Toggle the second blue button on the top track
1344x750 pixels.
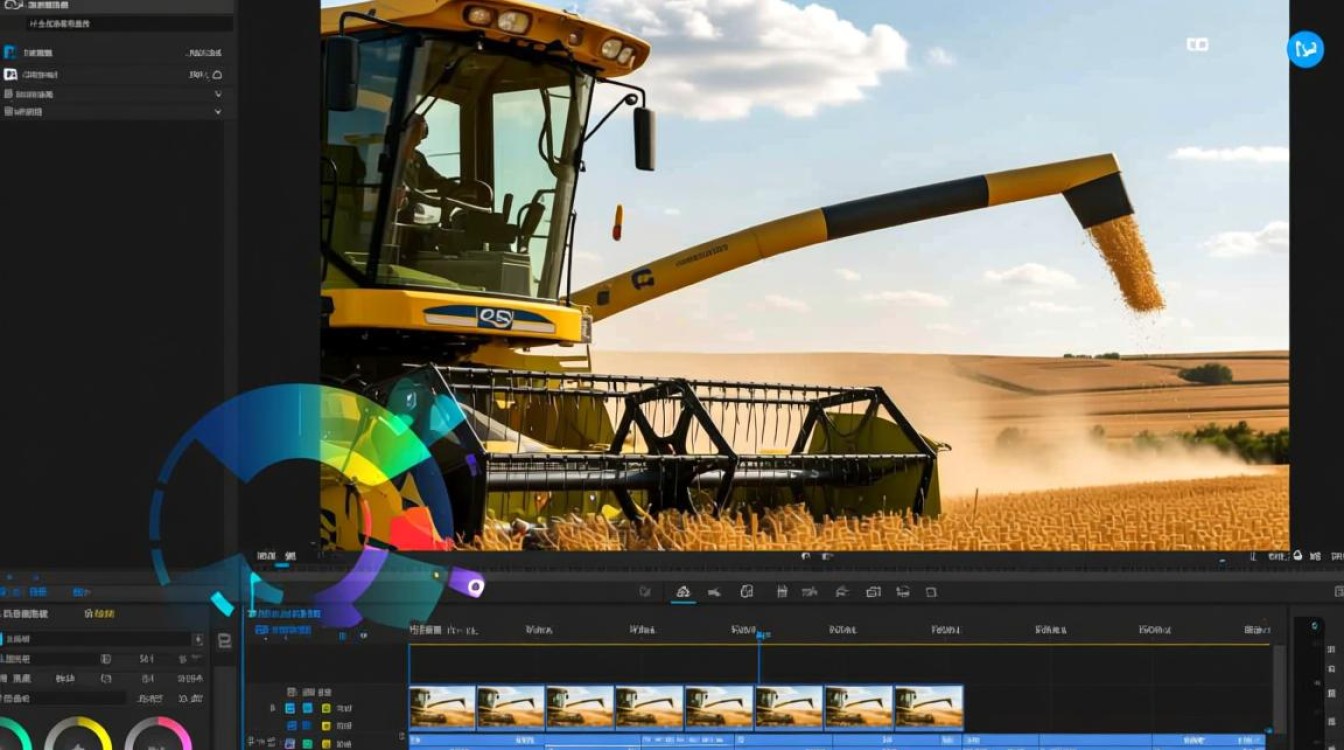308,708
